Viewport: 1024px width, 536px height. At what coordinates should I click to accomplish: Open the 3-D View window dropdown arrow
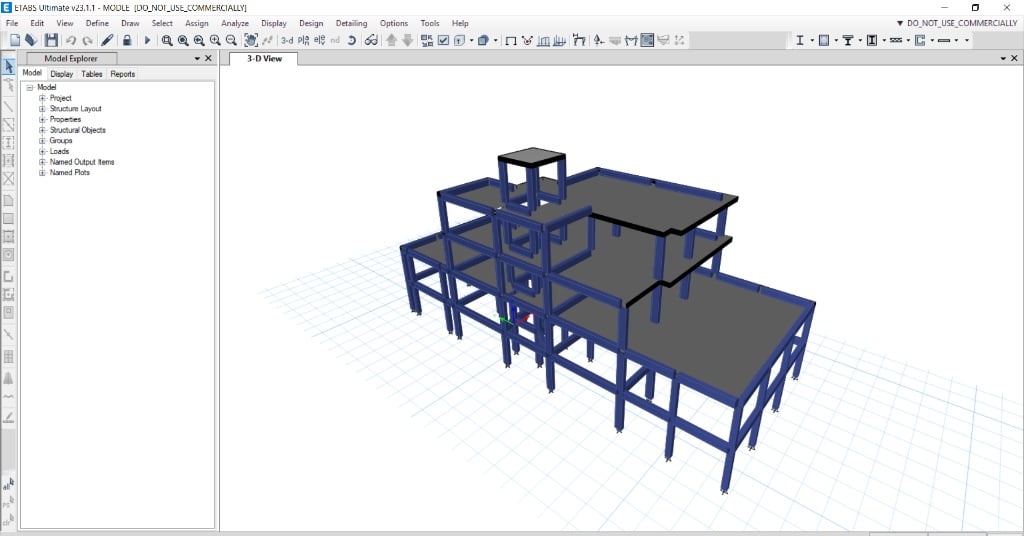[x=1003, y=59]
